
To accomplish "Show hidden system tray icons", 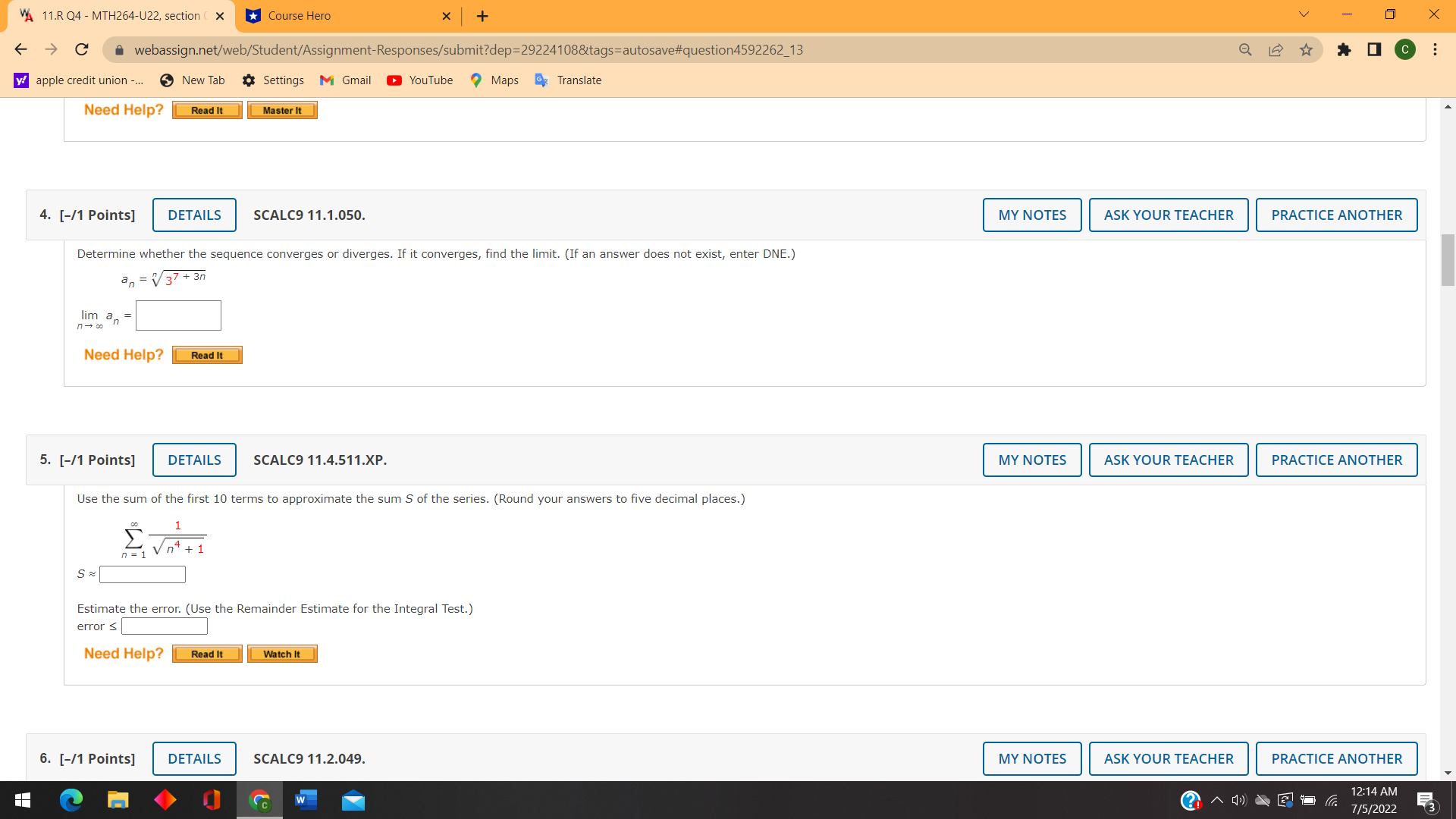I will coord(1217,800).
